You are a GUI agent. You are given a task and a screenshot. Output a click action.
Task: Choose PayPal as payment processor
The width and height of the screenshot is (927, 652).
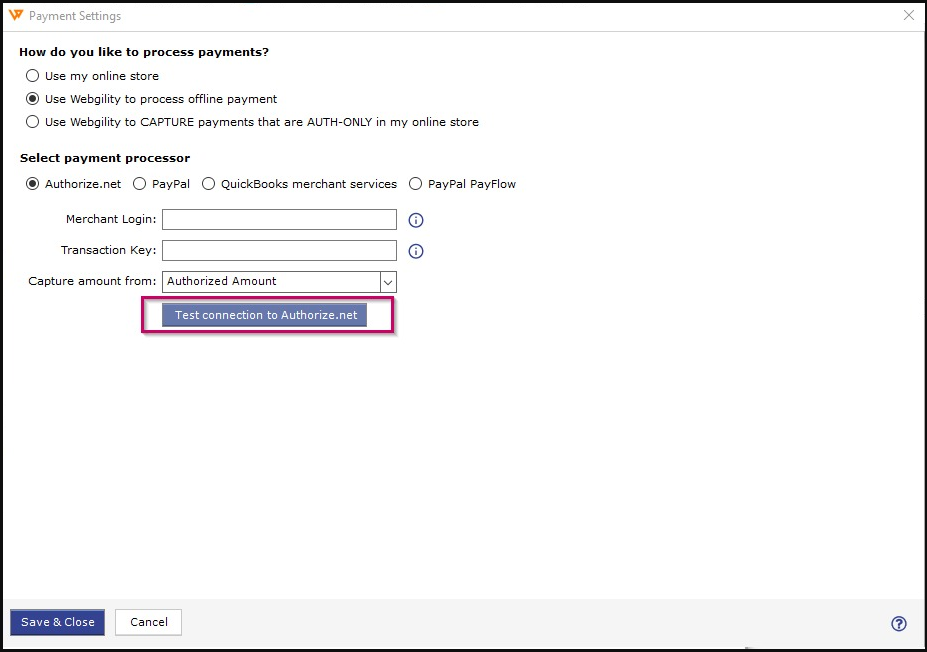[x=140, y=184]
